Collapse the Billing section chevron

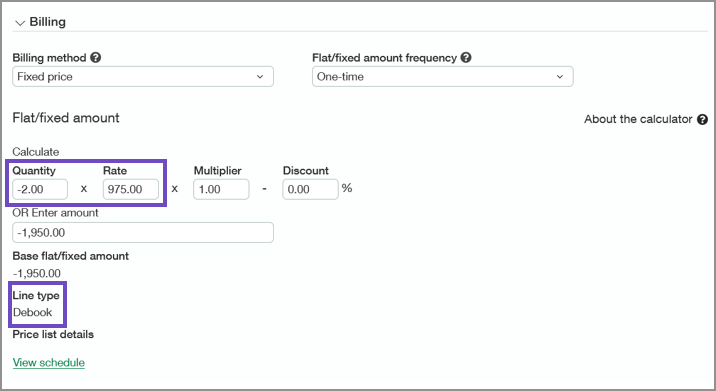20,23
